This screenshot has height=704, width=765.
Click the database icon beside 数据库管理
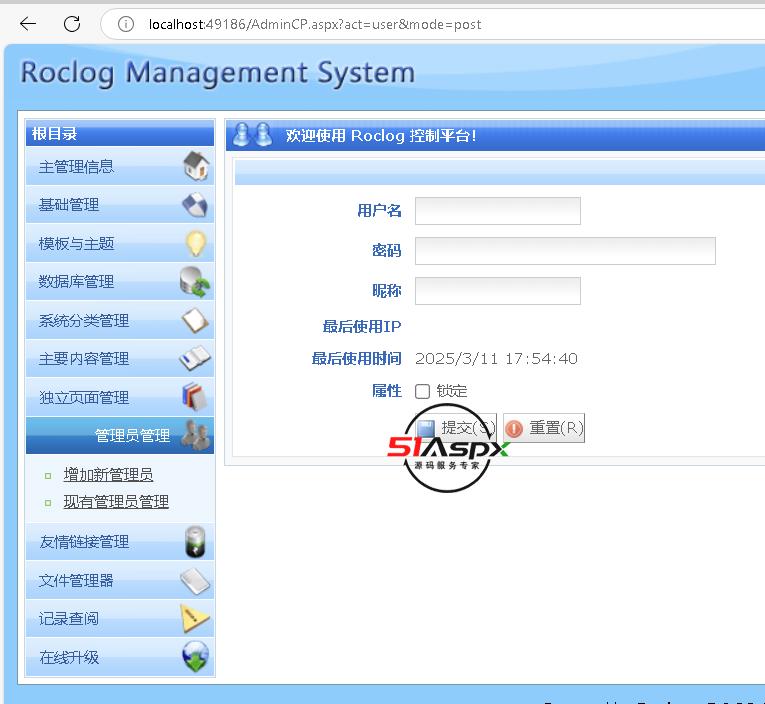(x=195, y=282)
